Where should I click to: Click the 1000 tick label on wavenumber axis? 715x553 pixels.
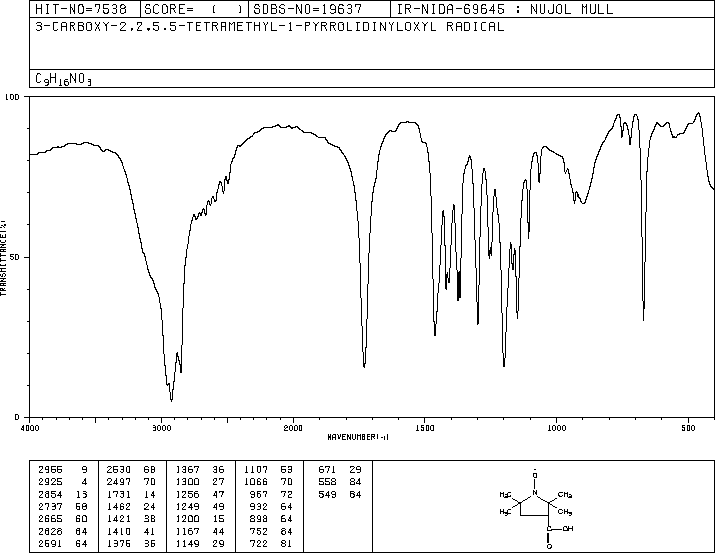click(x=556, y=428)
